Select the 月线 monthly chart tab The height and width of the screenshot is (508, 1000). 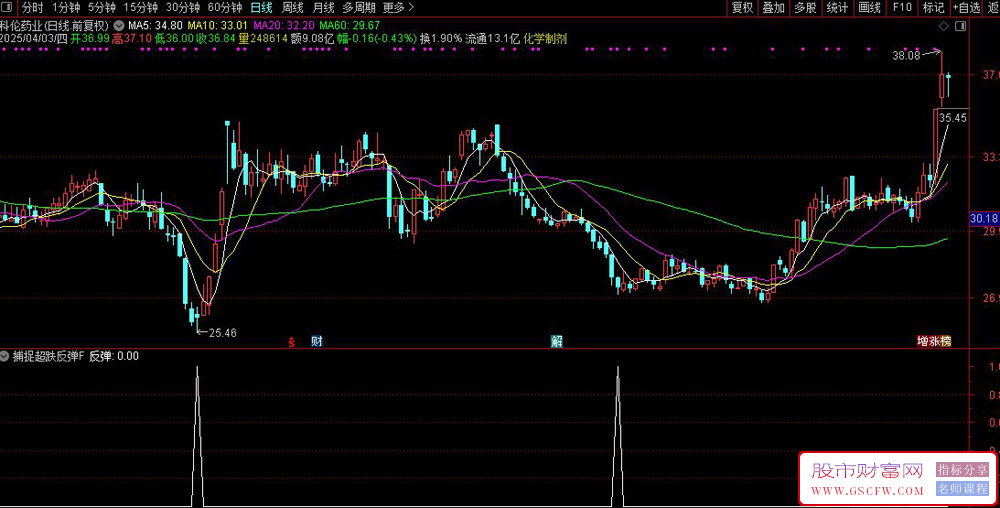323,8
